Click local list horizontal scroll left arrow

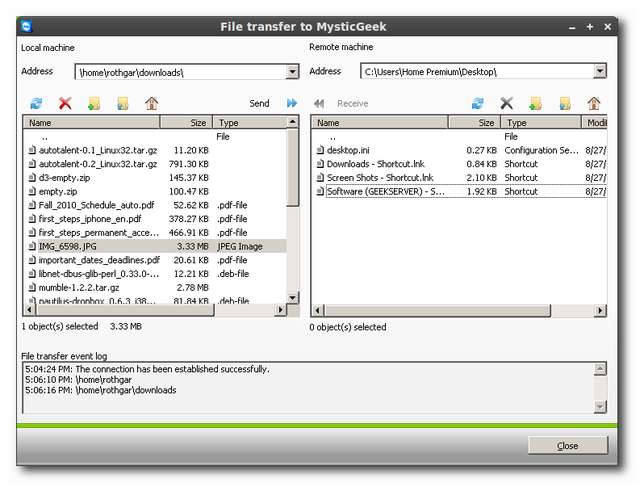(29, 310)
